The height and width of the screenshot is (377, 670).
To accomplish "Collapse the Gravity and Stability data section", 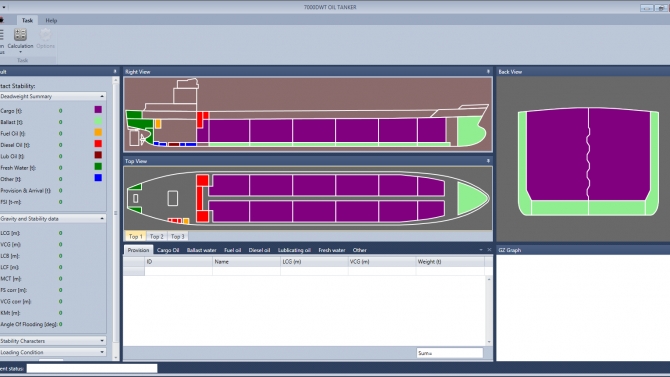I will click(x=102, y=219).
